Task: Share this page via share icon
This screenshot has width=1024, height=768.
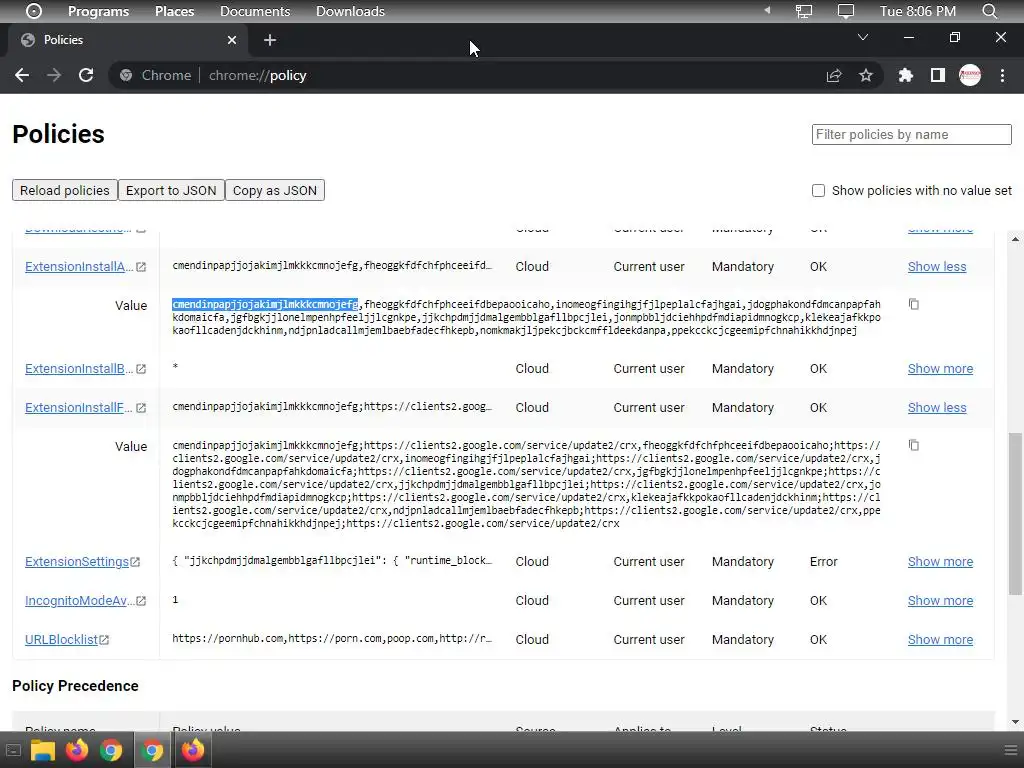Action: click(834, 76)
